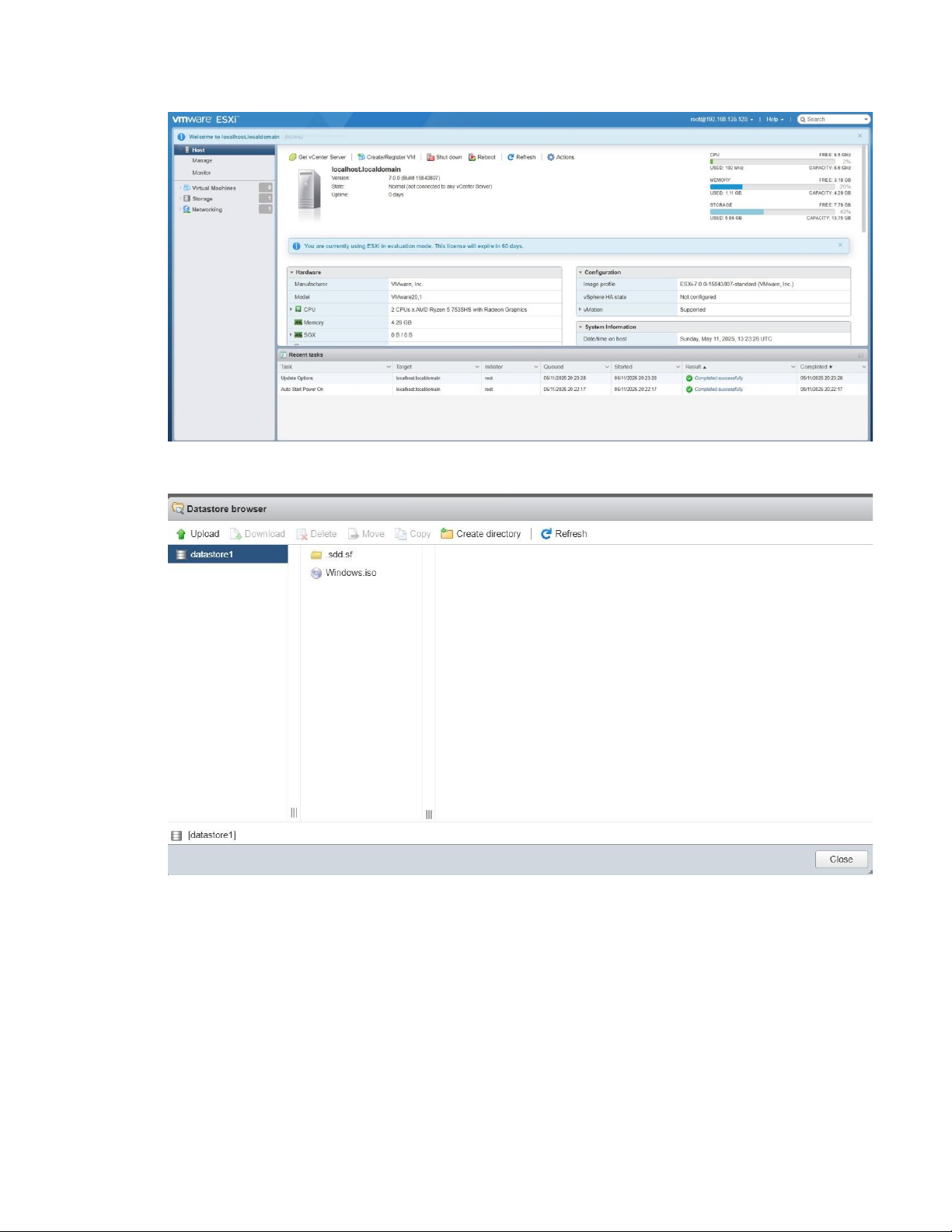952x1232 pixels.
Task: Click the Memory usage bar
Action: [772, 187]
